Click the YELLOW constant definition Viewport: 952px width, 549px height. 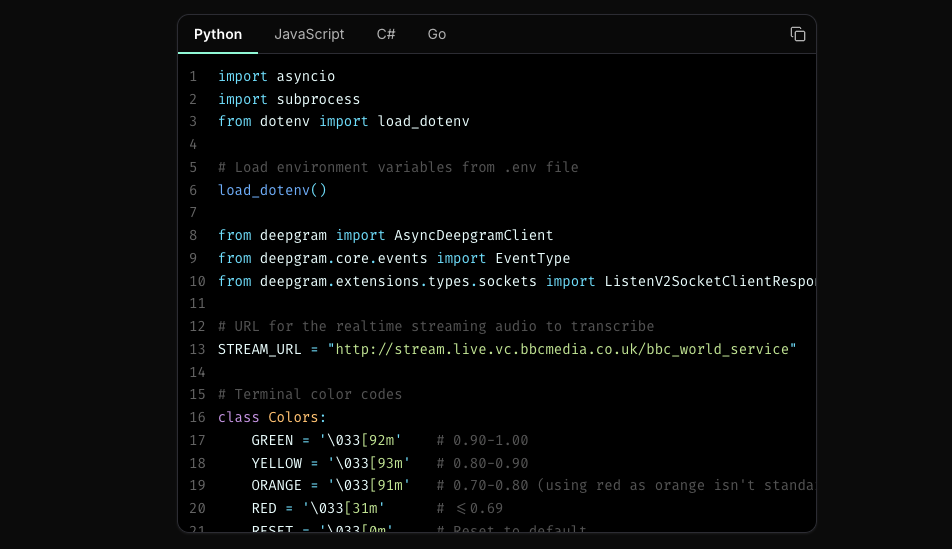click(x=276, y=463)
